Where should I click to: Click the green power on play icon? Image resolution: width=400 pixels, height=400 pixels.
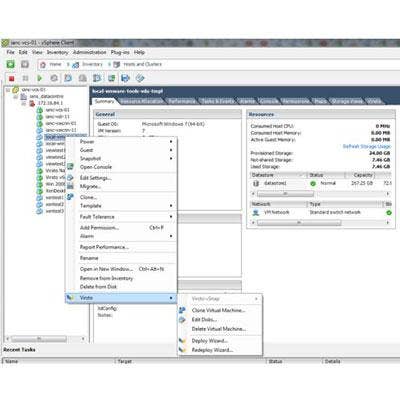click(40, 78)
